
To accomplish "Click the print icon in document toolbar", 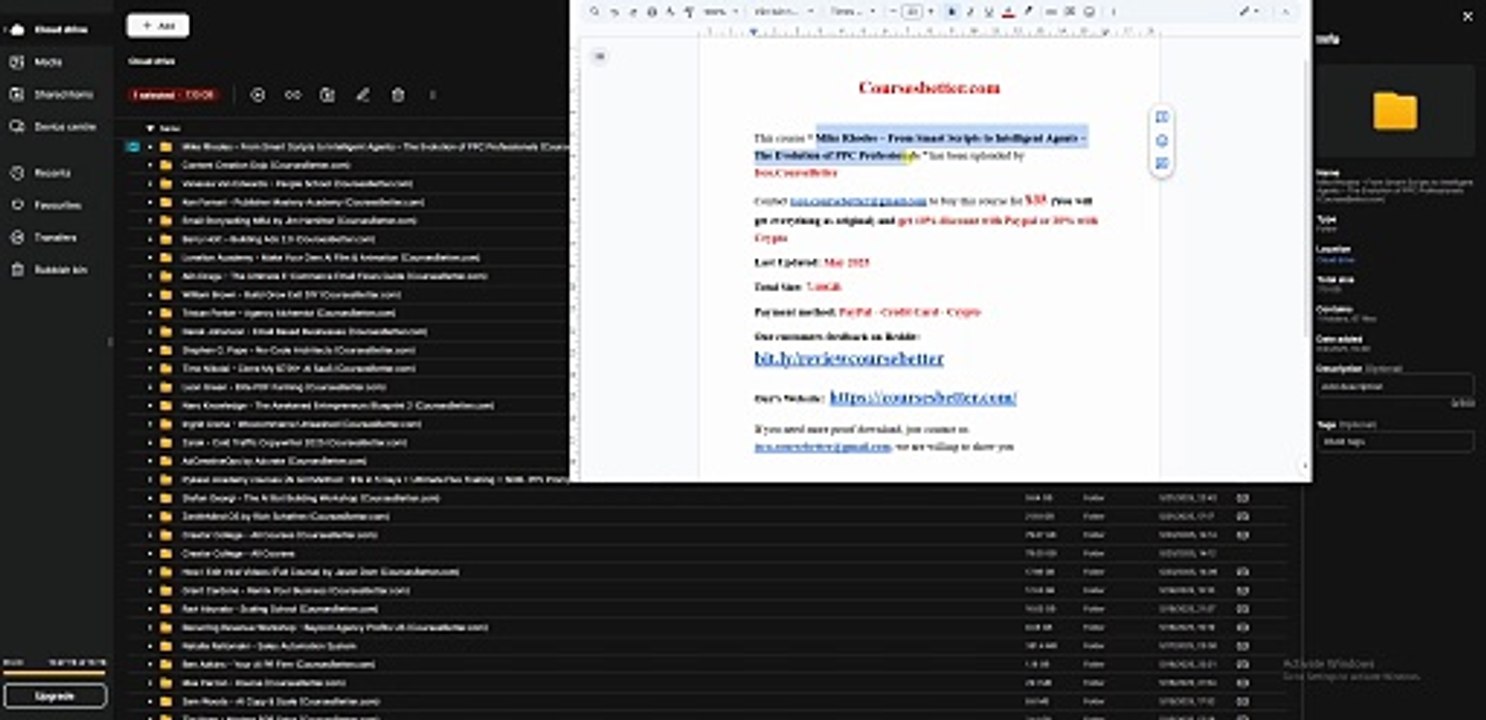I will [x=652, y=12].
